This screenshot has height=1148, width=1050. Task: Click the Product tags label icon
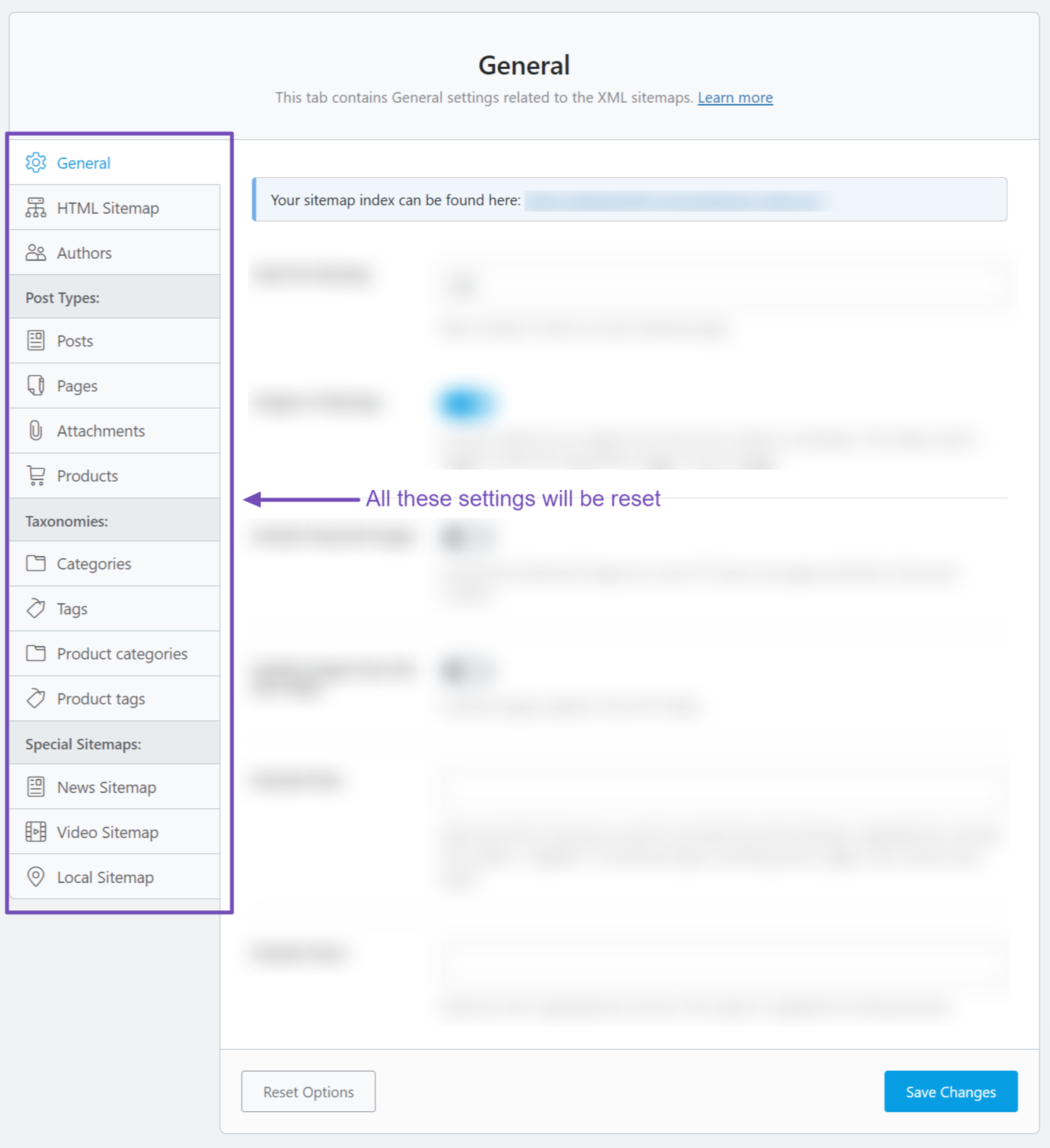35,699
